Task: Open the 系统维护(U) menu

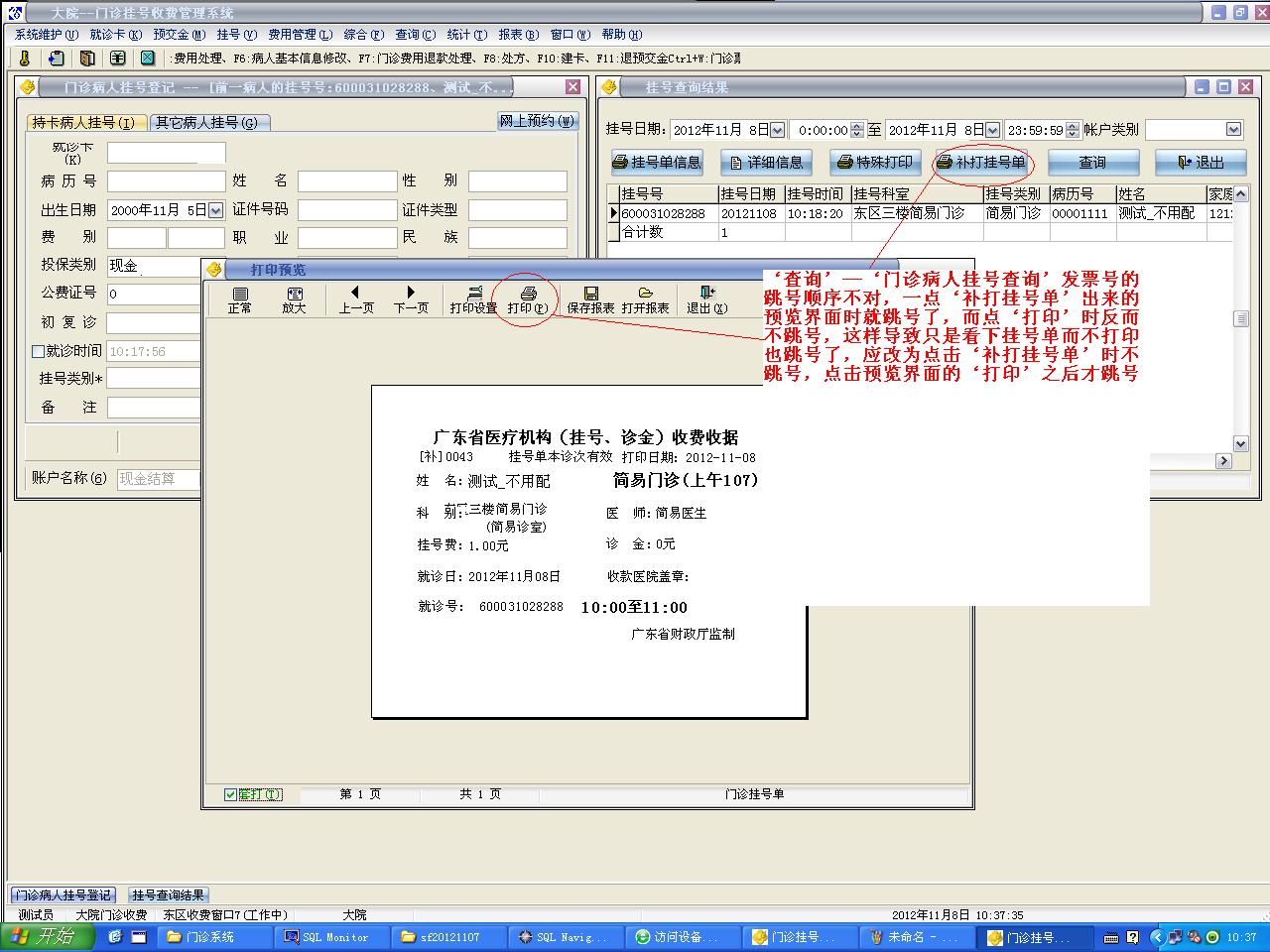Action: point(47,35)
